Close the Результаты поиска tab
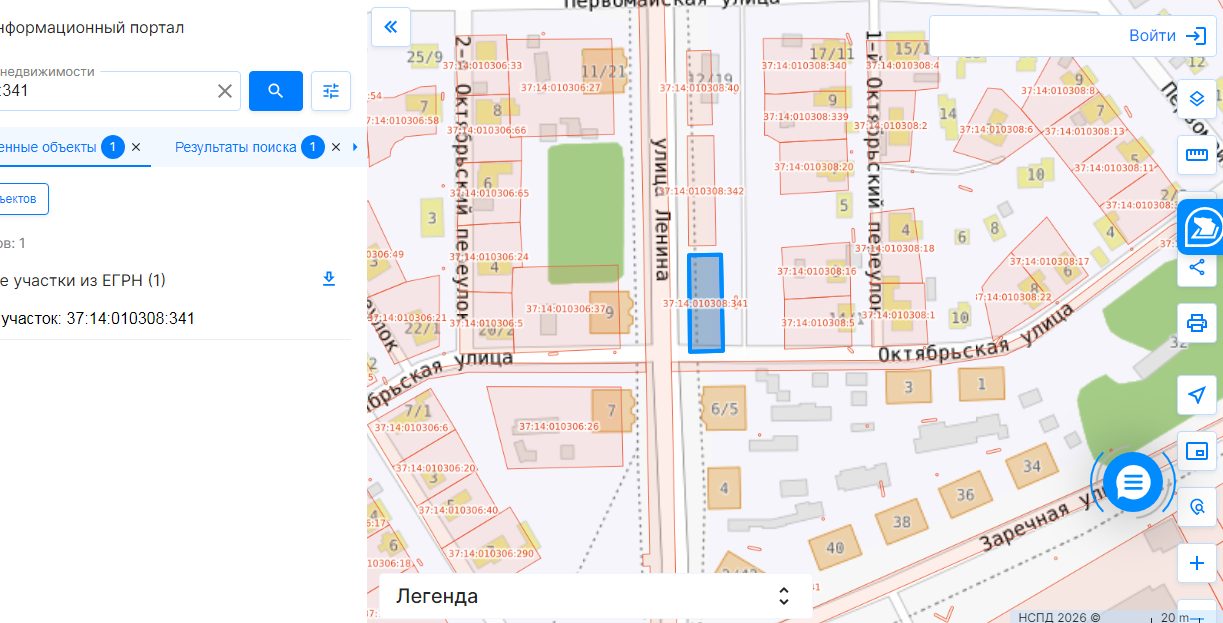This screenshot has width=1223, height=623. [x=336, y=147]
